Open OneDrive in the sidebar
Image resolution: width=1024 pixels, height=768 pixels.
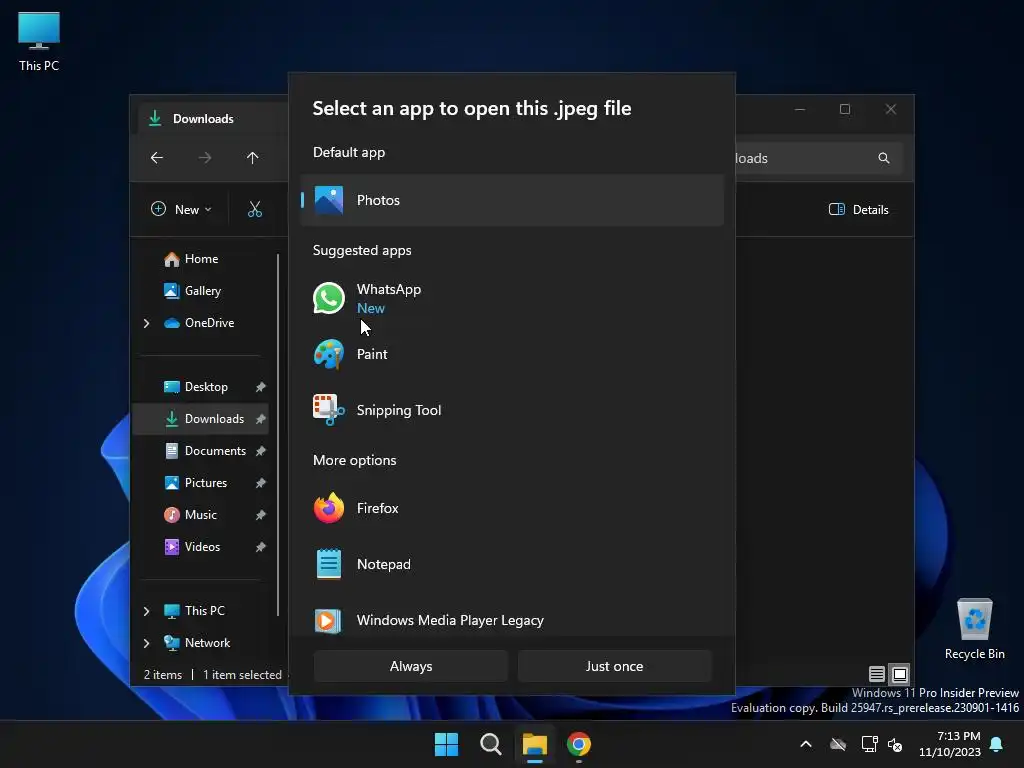point(209,323)
